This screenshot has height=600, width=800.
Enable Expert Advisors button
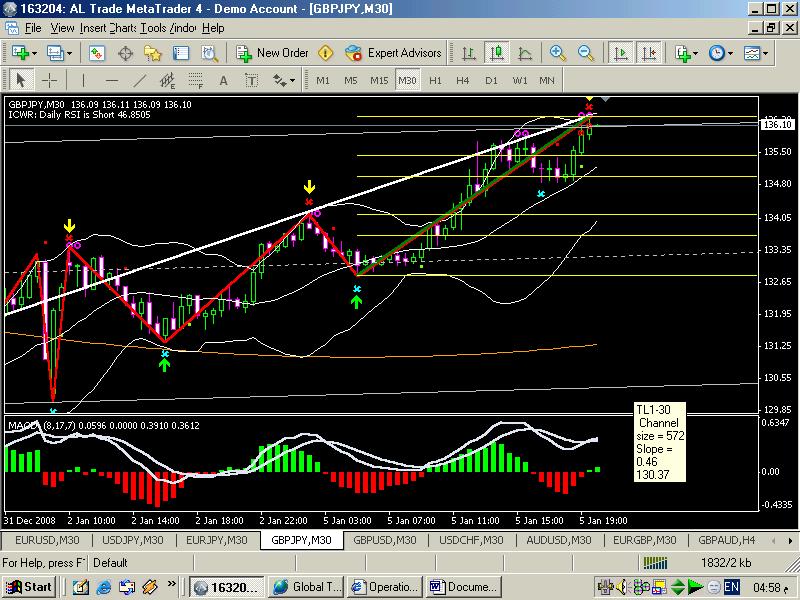coord(393,53)
